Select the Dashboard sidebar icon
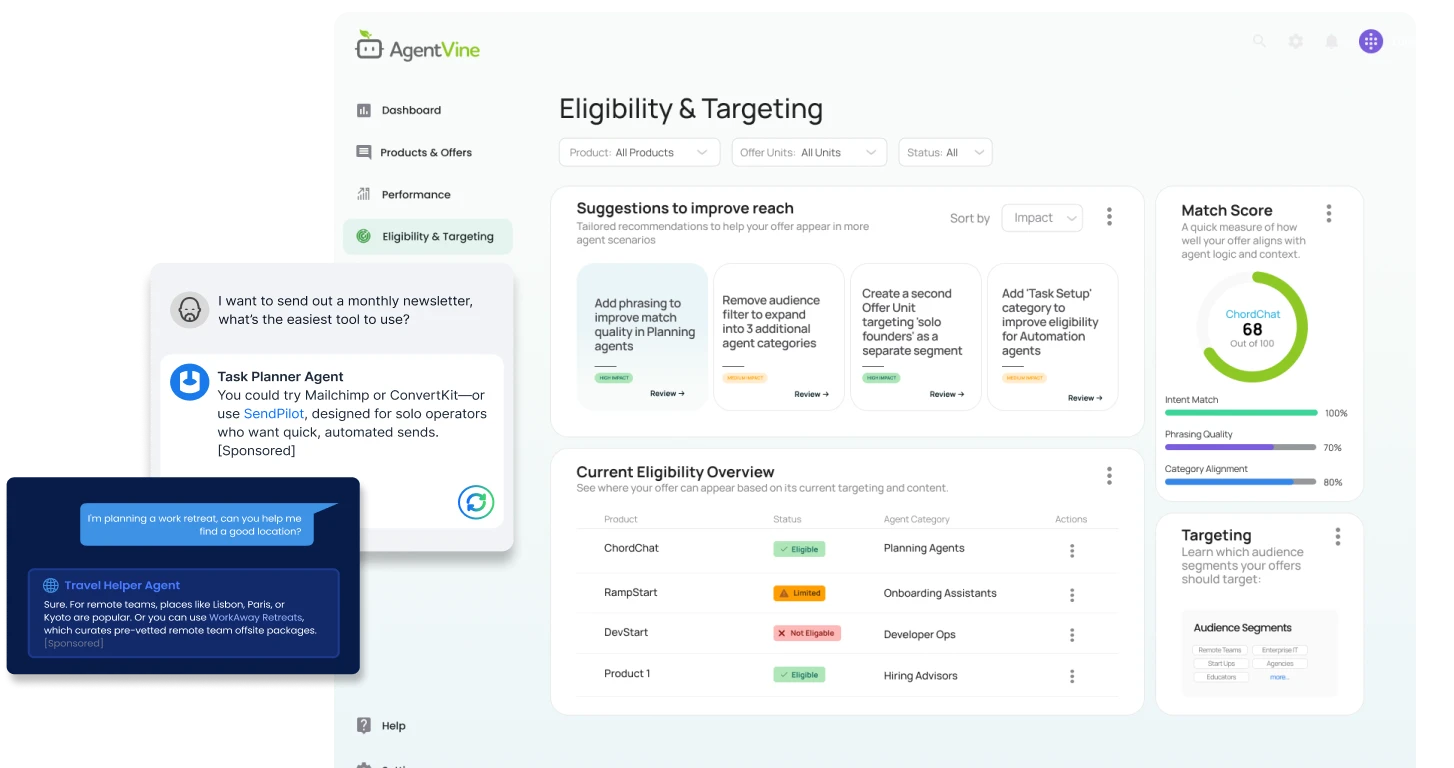The height and width of the screenshot is (768, 1454). (362, 110)
